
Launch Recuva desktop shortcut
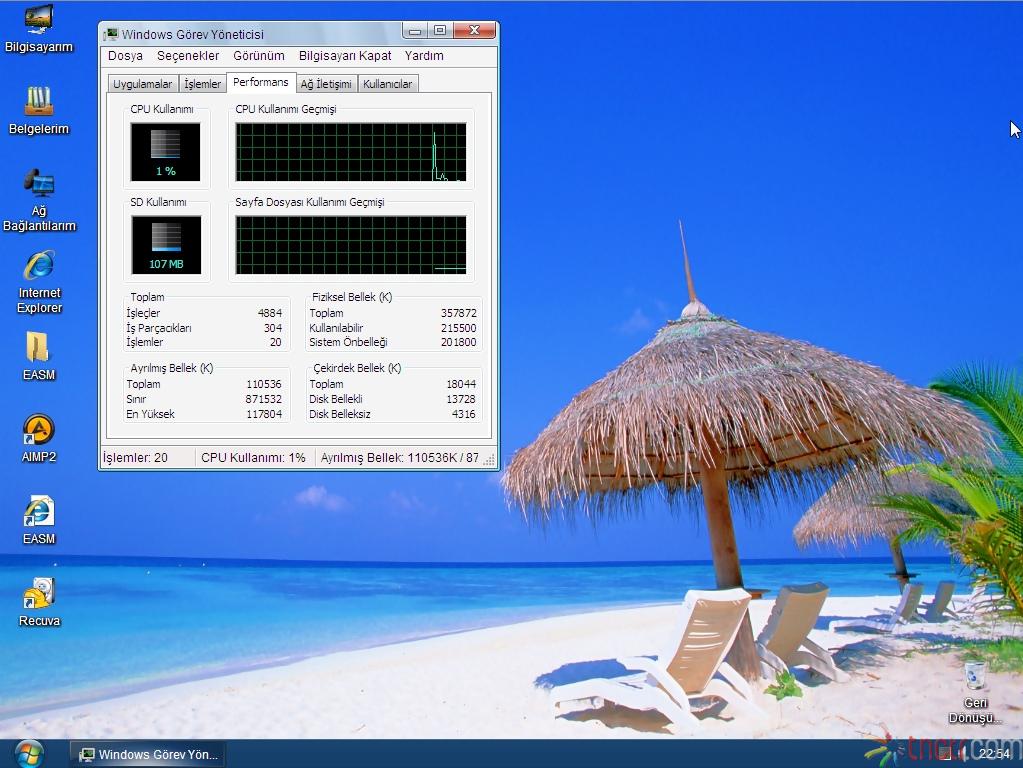coord(39,602)
